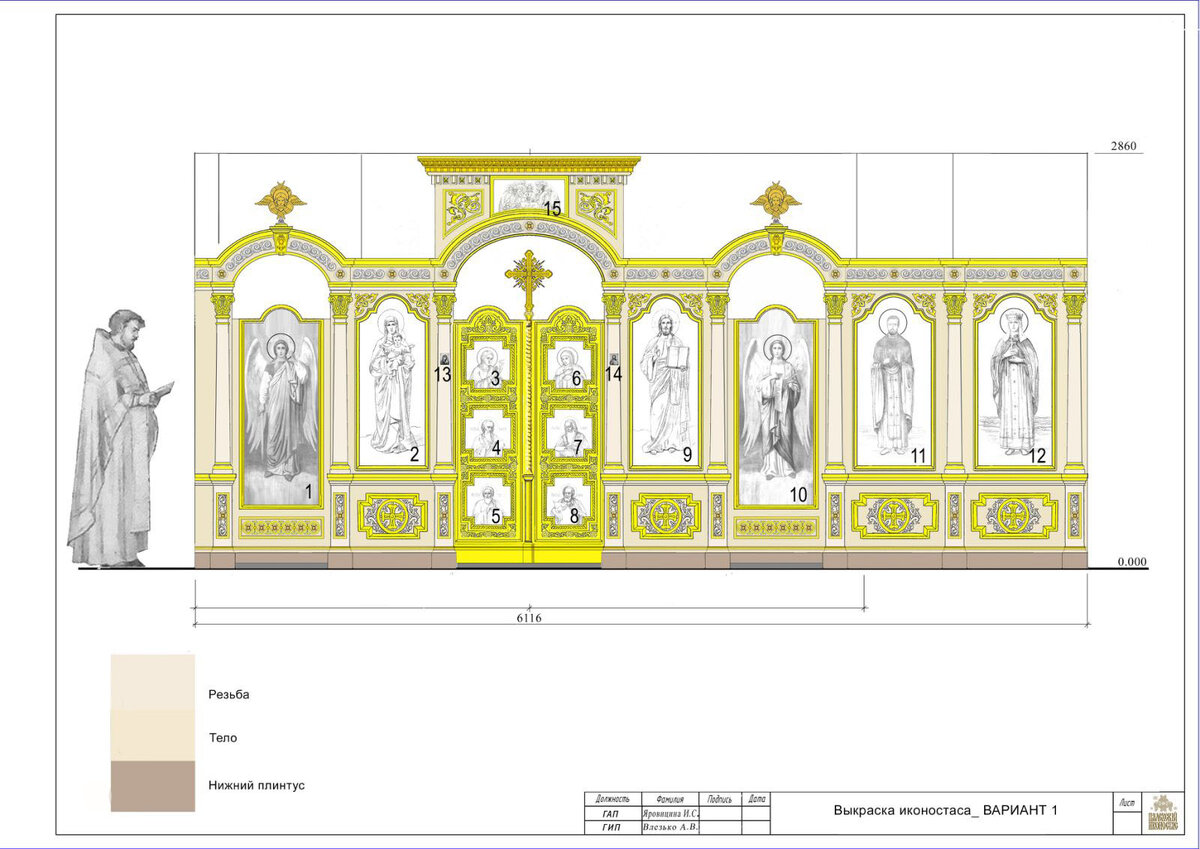Click the 'Влезько А.В.' name cell
This screenshot has height=849, width=1200.
coord(671,827)
